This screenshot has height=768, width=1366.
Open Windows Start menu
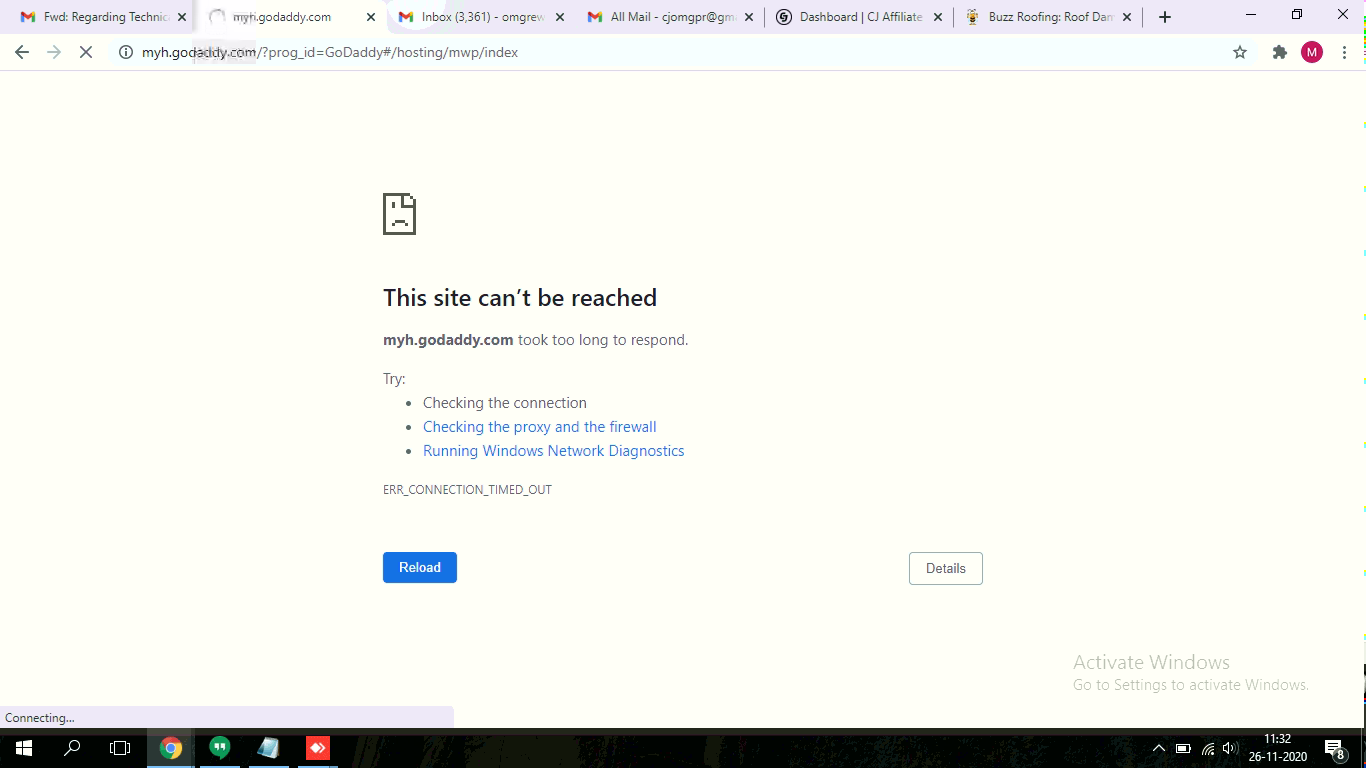pos(23,748)
